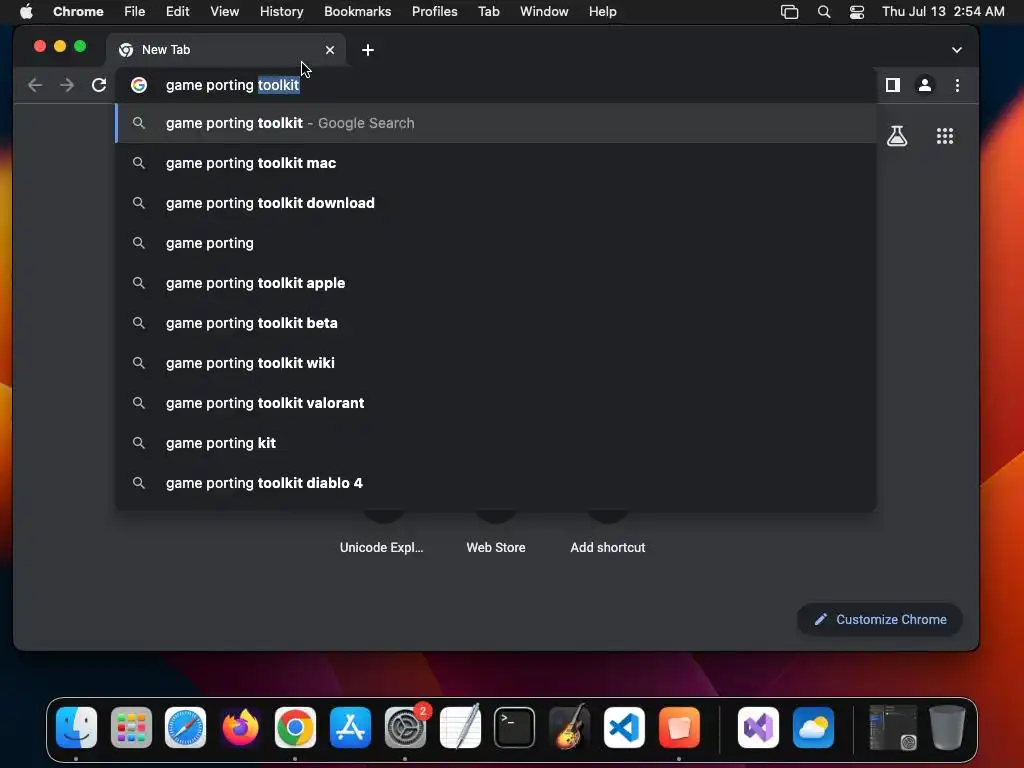1024x768 pixels.
Task: Launch GarageBand from the Dock
Action: pos(569,728)
